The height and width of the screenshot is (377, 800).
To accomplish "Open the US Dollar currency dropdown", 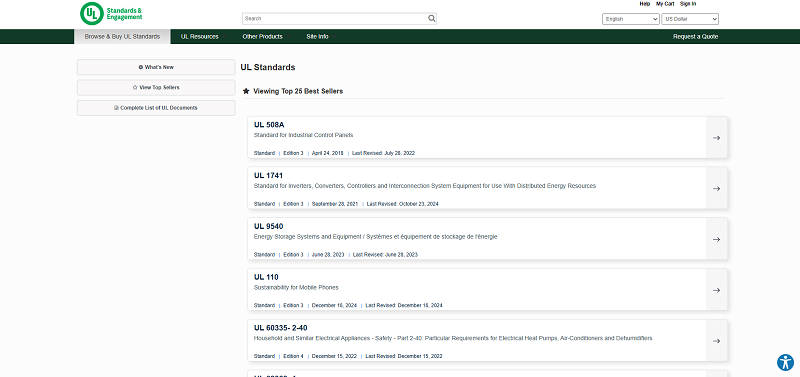I will tap(690, 19).
